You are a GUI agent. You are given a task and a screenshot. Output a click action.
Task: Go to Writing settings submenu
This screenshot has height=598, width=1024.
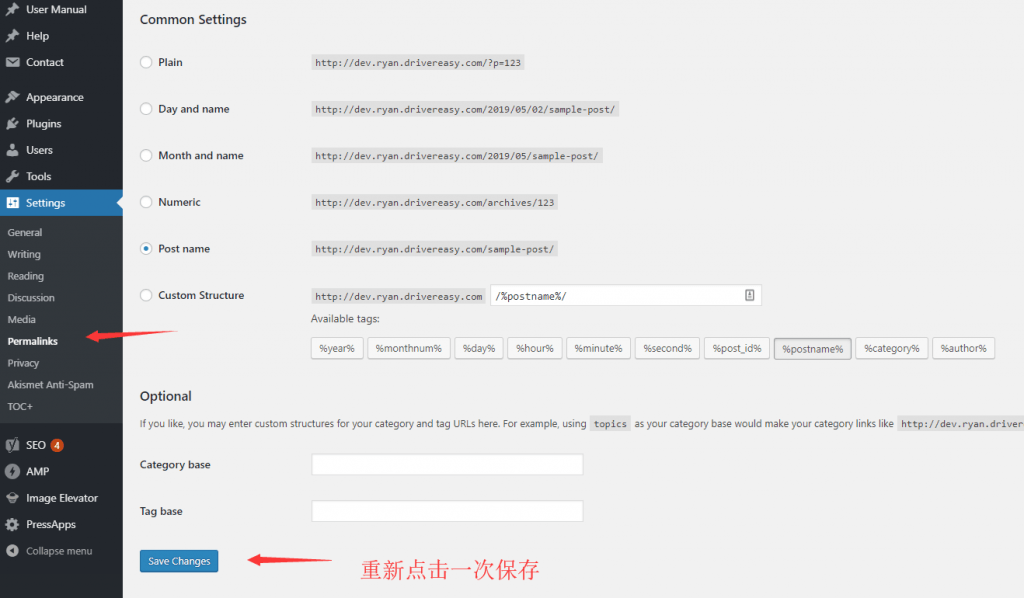24,254
